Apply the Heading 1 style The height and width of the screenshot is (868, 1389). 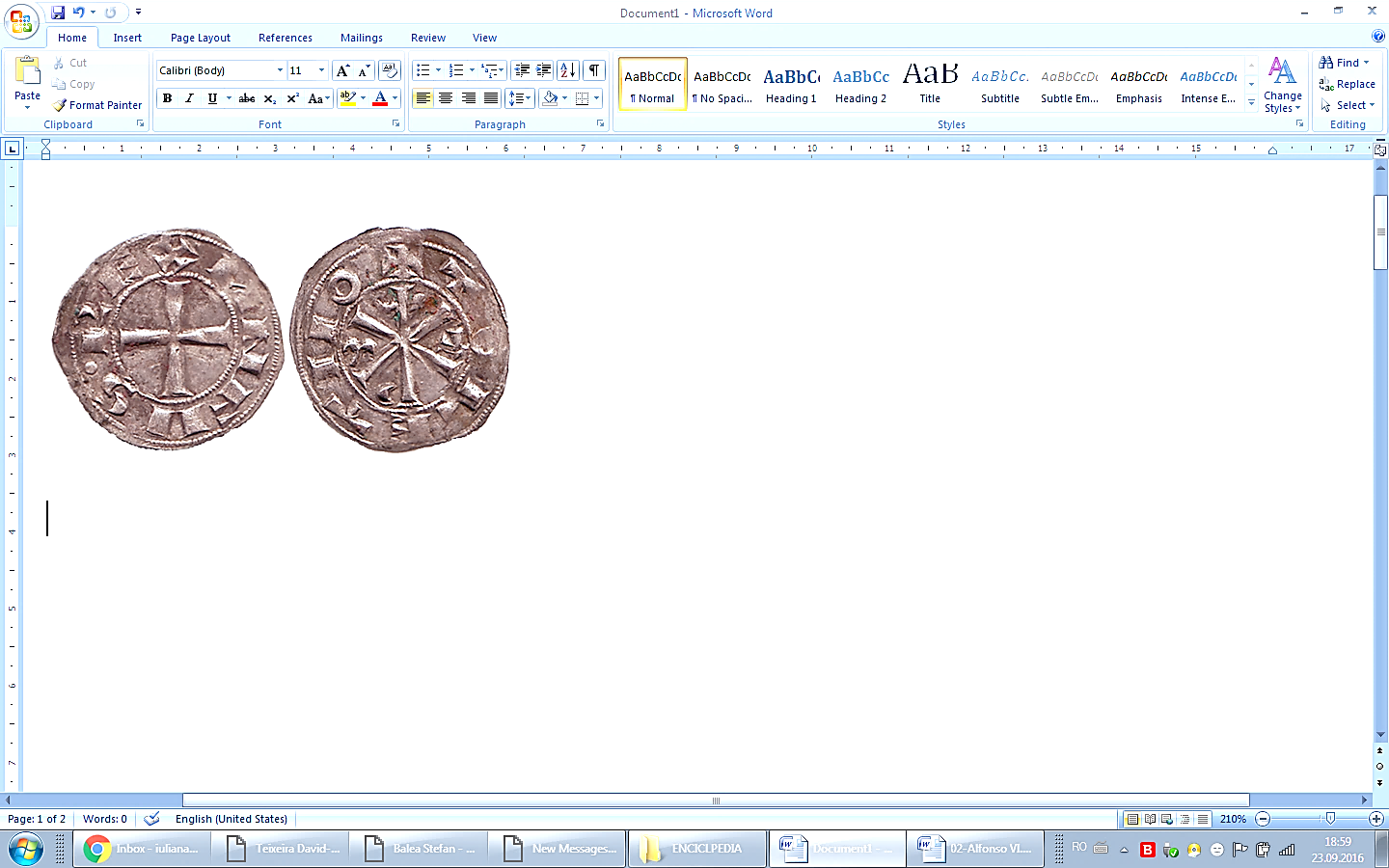791,85
